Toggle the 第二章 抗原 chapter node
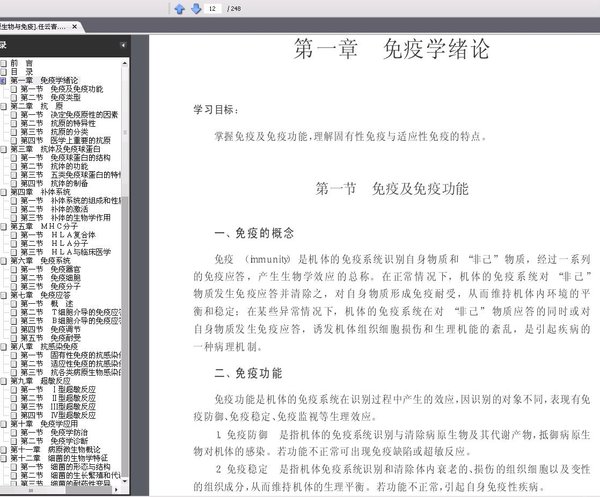Viewport: 600px width, 497px height. pyautogui.click(x=3, y=106)
